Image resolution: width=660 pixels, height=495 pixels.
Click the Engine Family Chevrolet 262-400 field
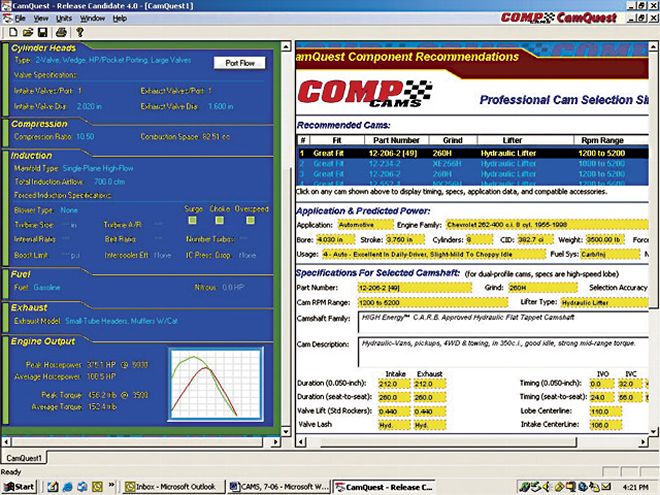coord(547,225)
